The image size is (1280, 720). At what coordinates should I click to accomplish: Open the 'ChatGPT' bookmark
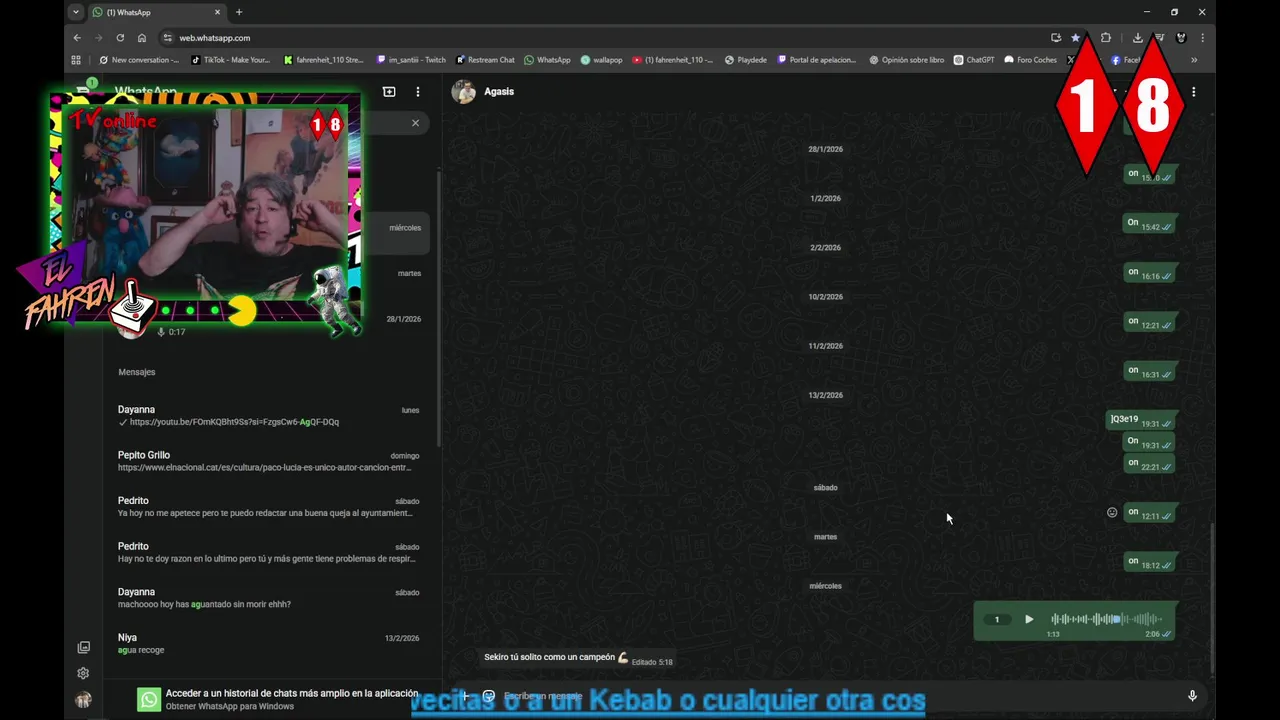pos(974,60)
